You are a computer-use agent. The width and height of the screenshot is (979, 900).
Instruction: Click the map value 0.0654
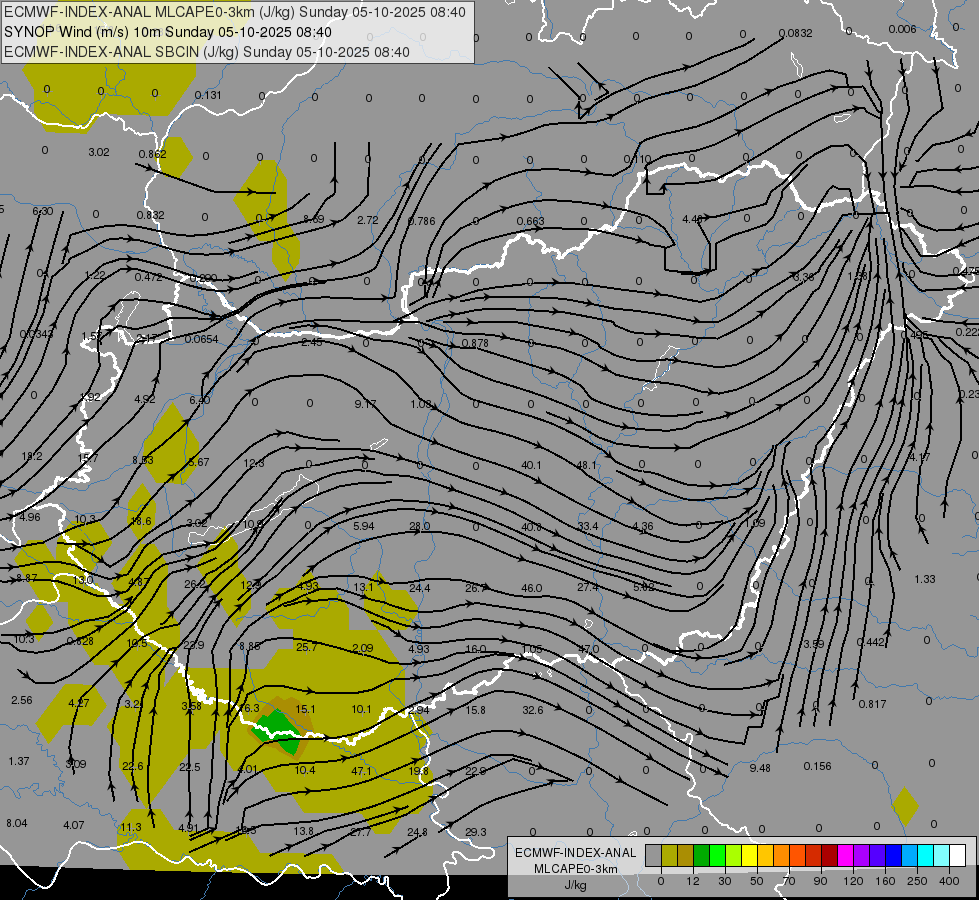point(202,340)
